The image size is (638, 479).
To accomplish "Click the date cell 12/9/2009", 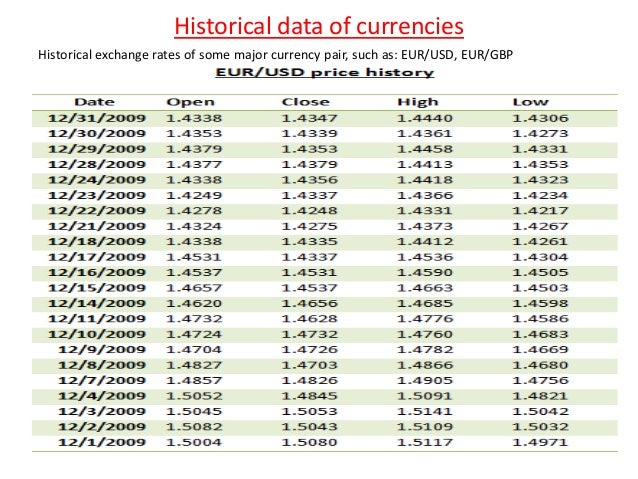I will (102, 350).
